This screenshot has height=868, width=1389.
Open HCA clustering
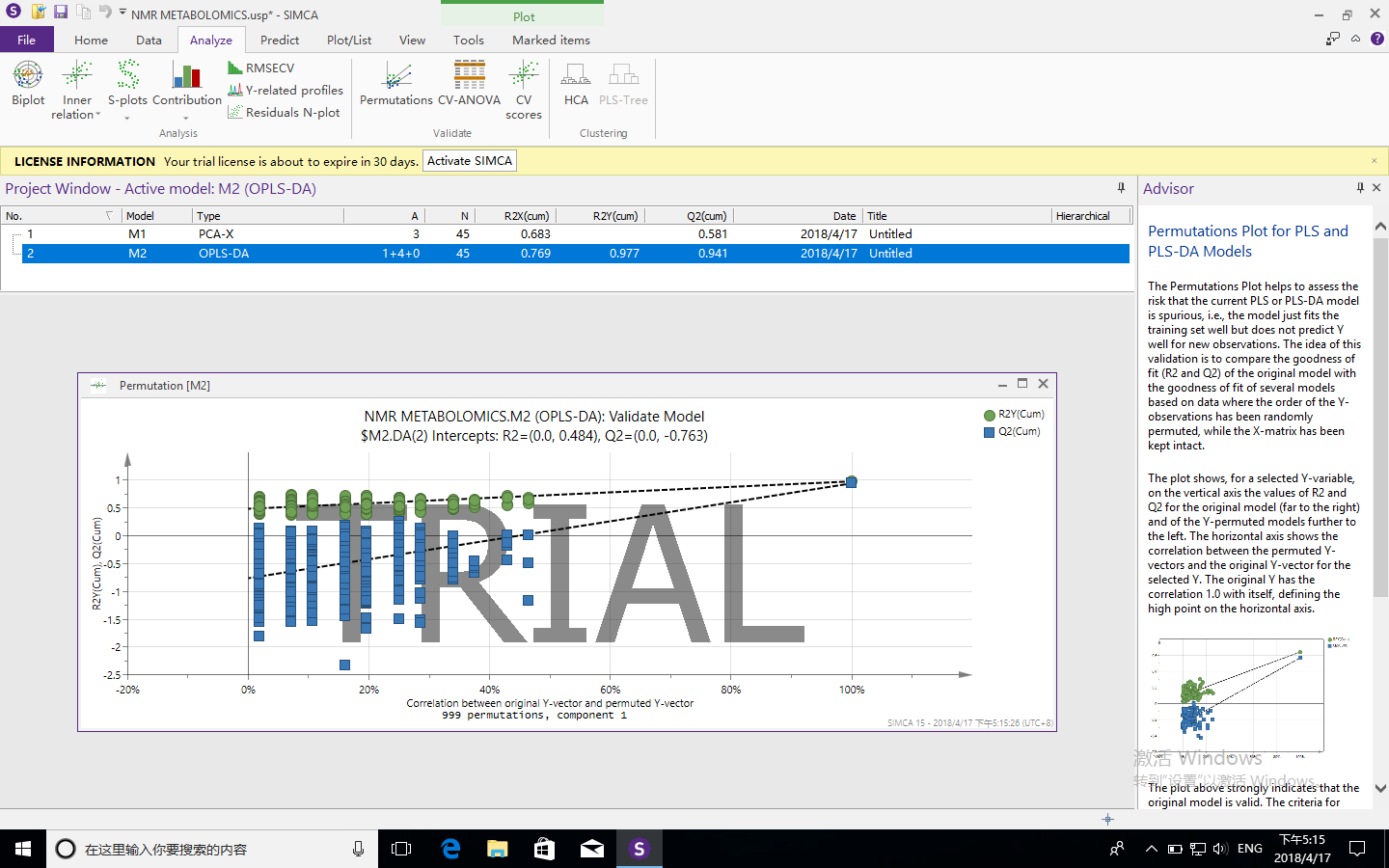(x=576, y=84)
